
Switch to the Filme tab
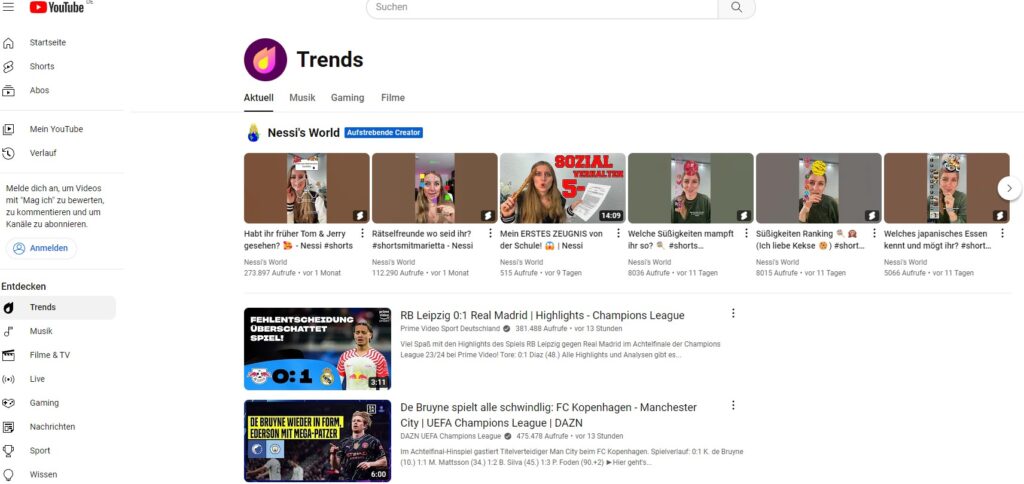pyautogui.click(x=393, y=98)
